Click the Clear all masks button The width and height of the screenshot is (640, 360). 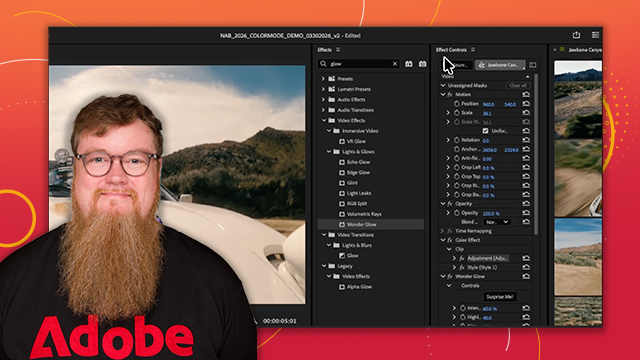coord(518,85)
